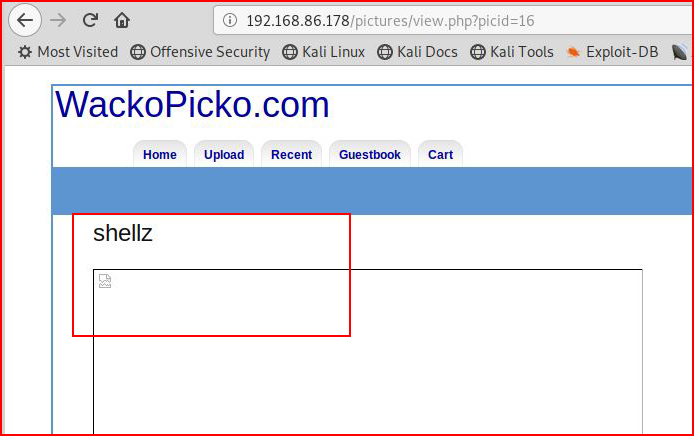Open the Offensive Security bookmark
The image size is (694, 436).
point(200,52)
